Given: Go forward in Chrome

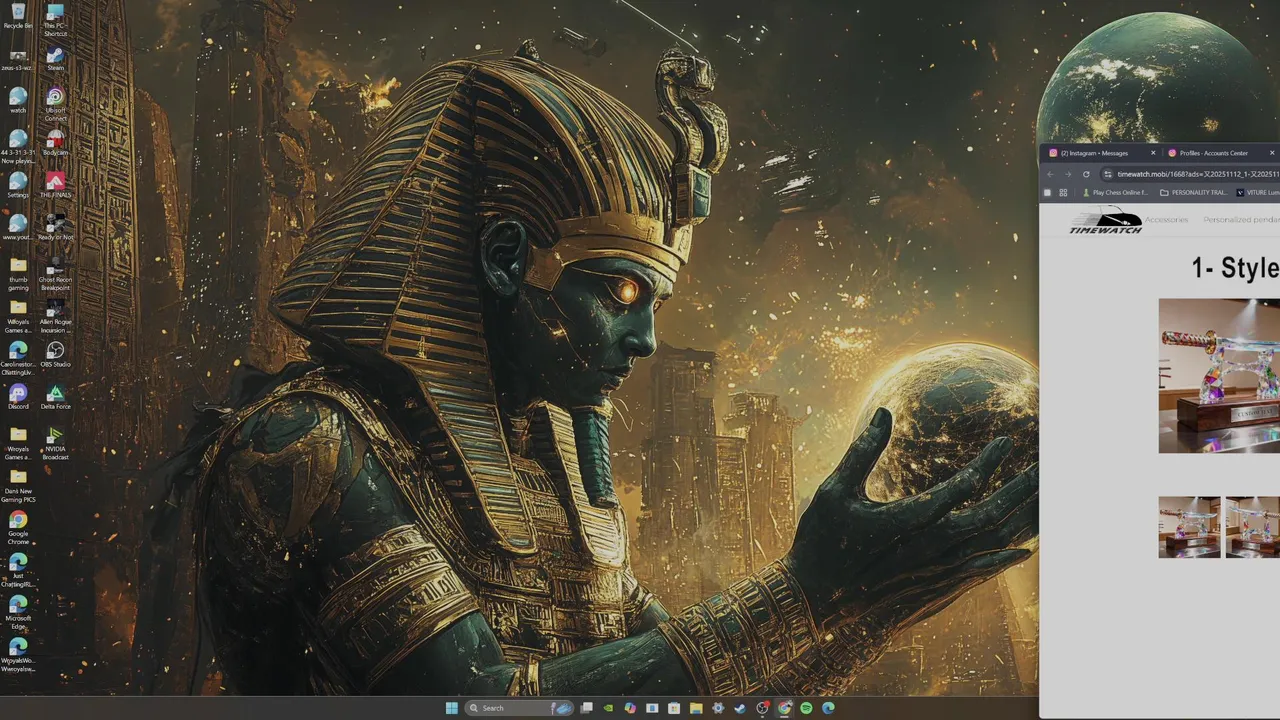Looking at the screenshot, I should 1068,174.
